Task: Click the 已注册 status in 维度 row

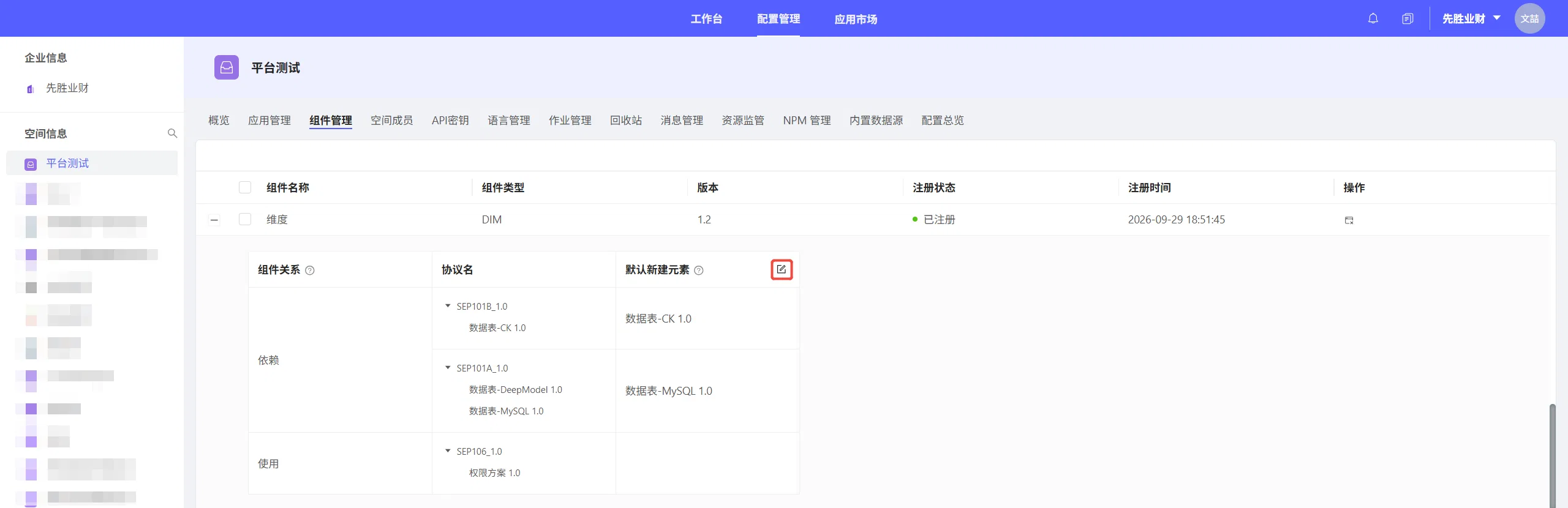Action: click(x=934, y=220)
